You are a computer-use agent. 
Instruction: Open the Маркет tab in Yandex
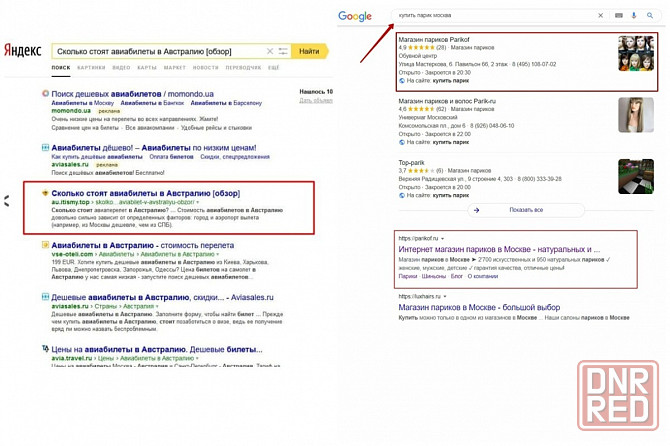(x=175, y=67)
